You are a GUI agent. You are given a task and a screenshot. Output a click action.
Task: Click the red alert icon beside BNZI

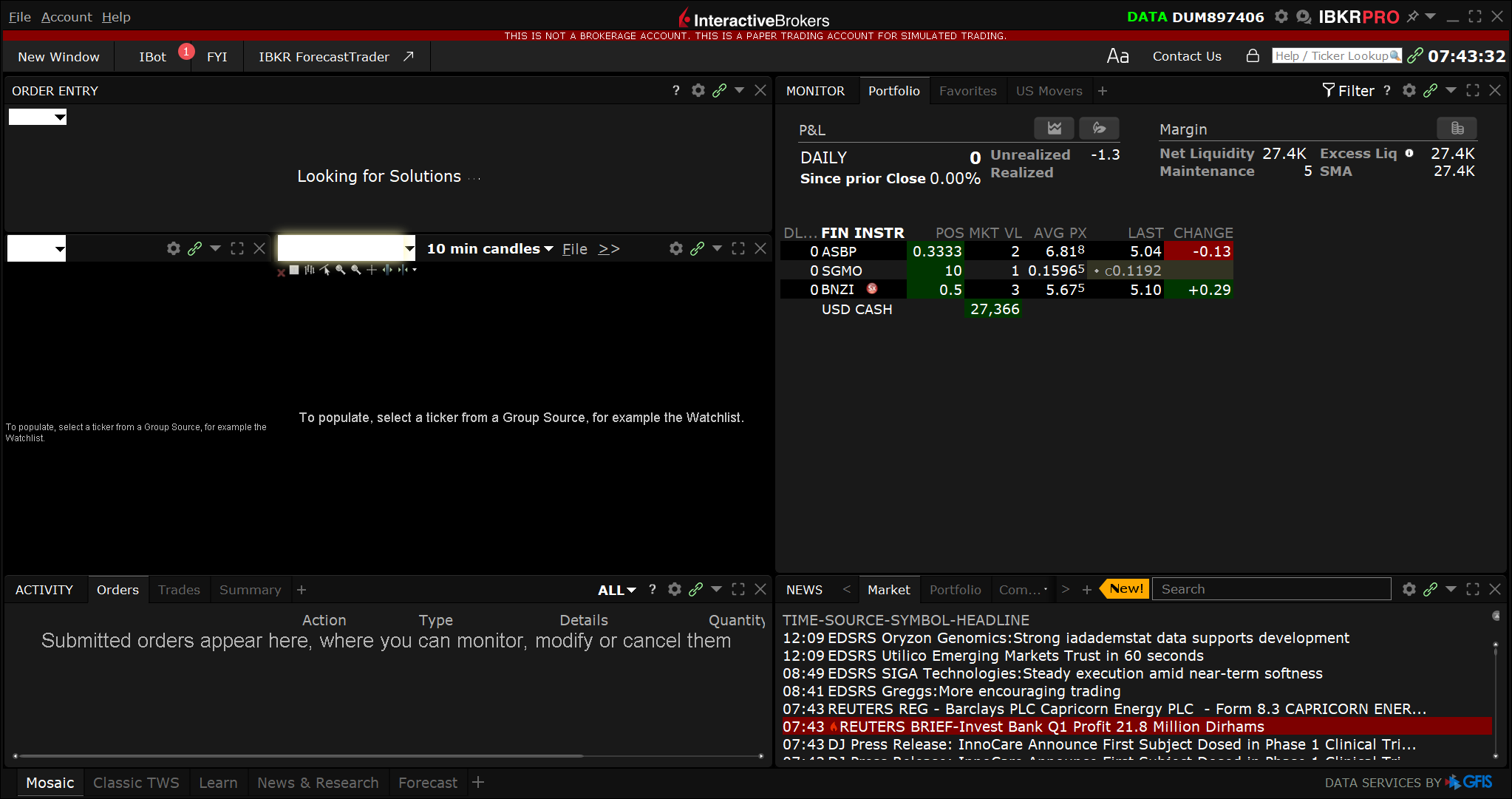(x=872, y=289)
